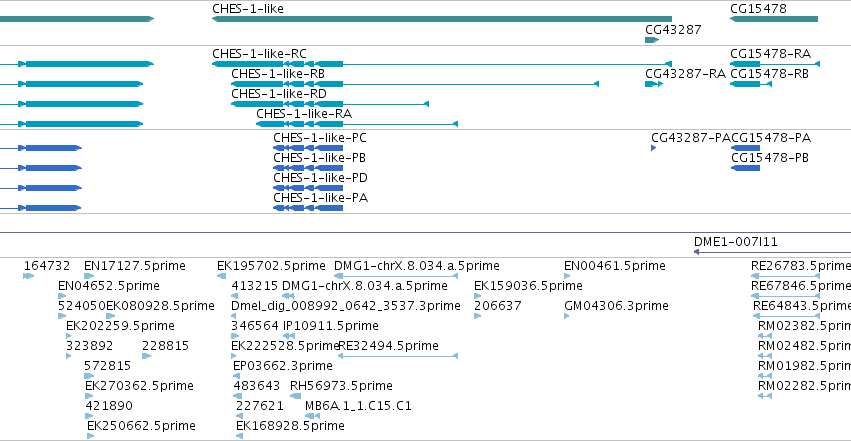Click the 421890 feature label
851x441 pixels.
point(109,406)
